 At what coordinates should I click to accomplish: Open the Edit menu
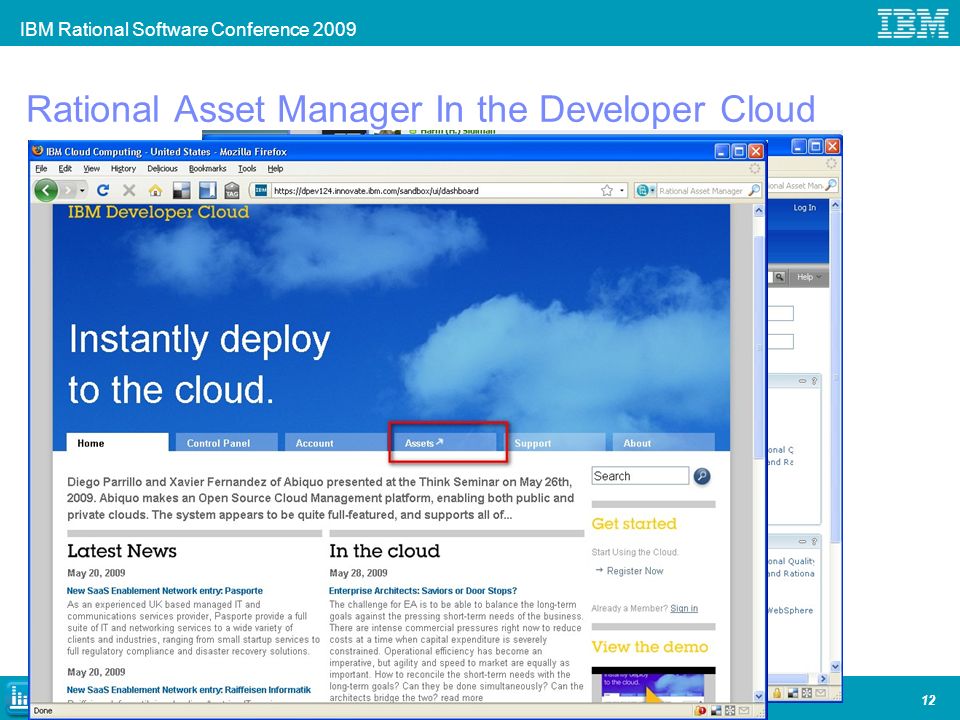point(65,168)
